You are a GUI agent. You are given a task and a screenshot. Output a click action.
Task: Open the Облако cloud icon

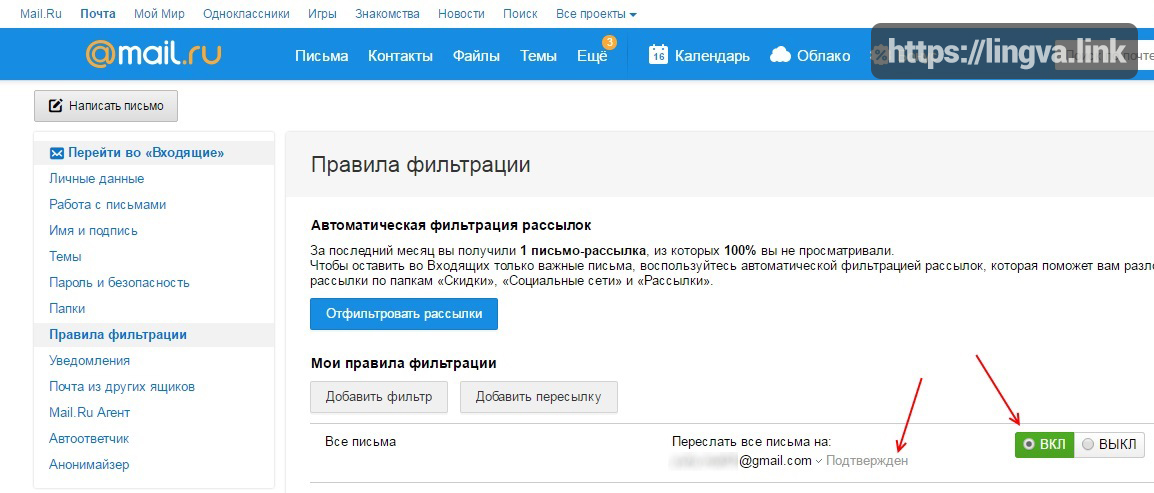click(780, 55)
